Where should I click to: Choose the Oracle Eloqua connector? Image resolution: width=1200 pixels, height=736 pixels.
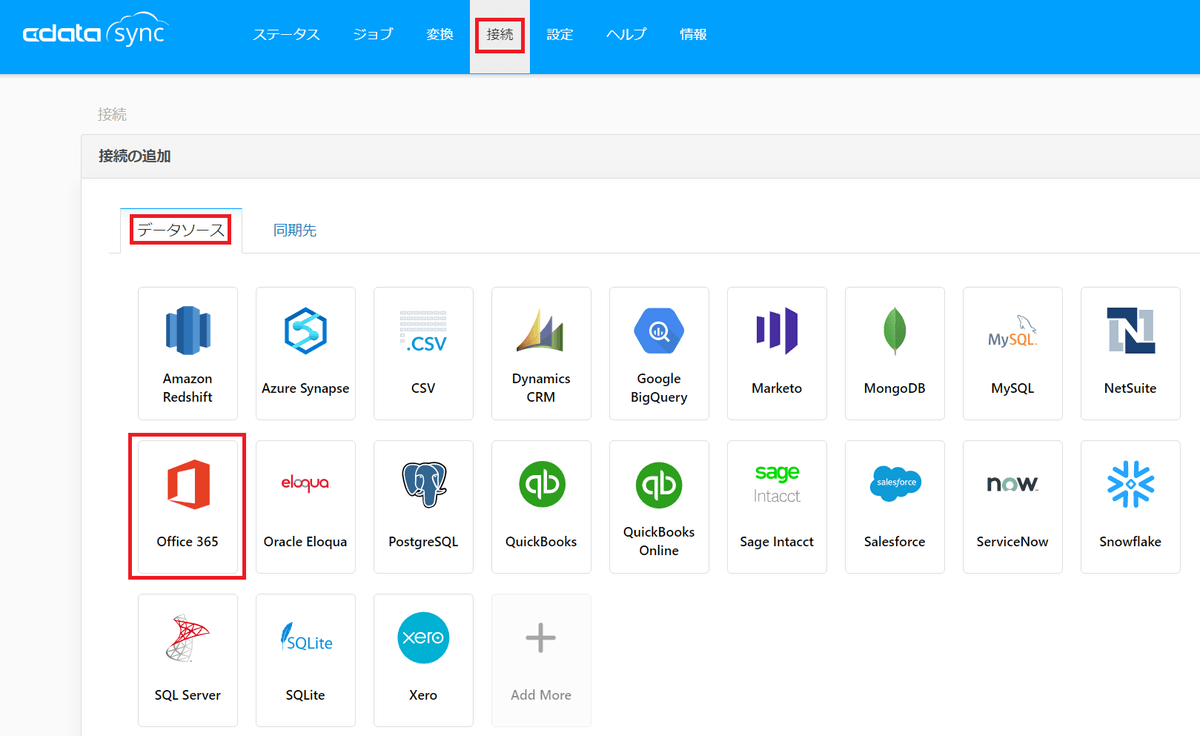[306, 507]
